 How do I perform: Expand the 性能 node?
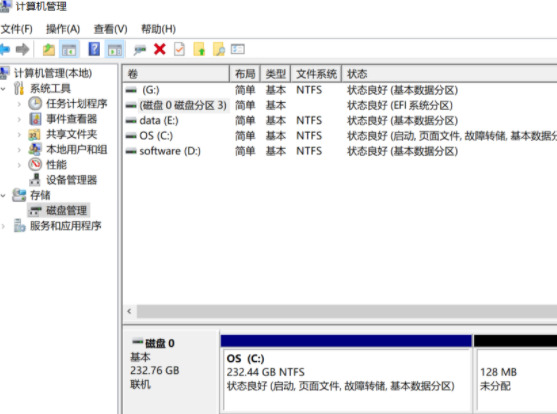coord(19,165)
